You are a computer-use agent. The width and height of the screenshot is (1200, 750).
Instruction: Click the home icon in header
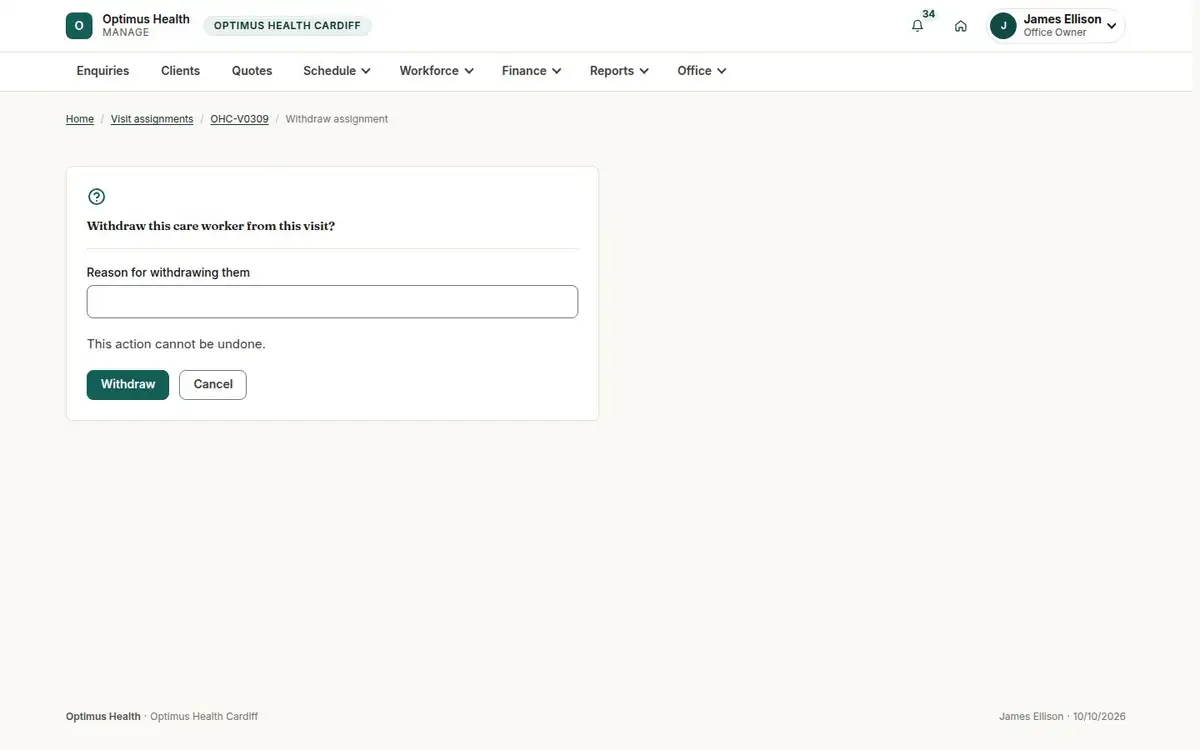pos(961,26)
